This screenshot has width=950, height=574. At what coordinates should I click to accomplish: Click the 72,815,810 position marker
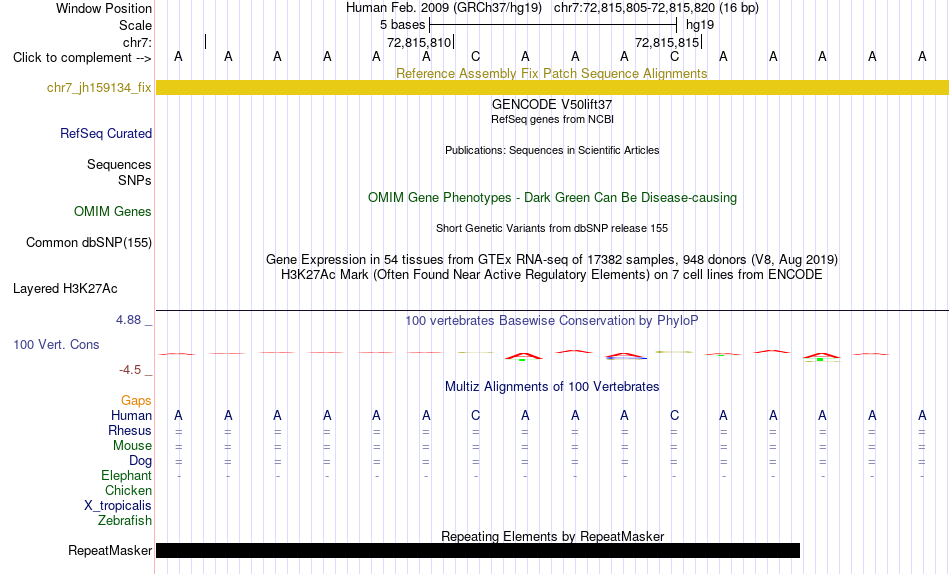pyautogui.click(x=420, y=42)
